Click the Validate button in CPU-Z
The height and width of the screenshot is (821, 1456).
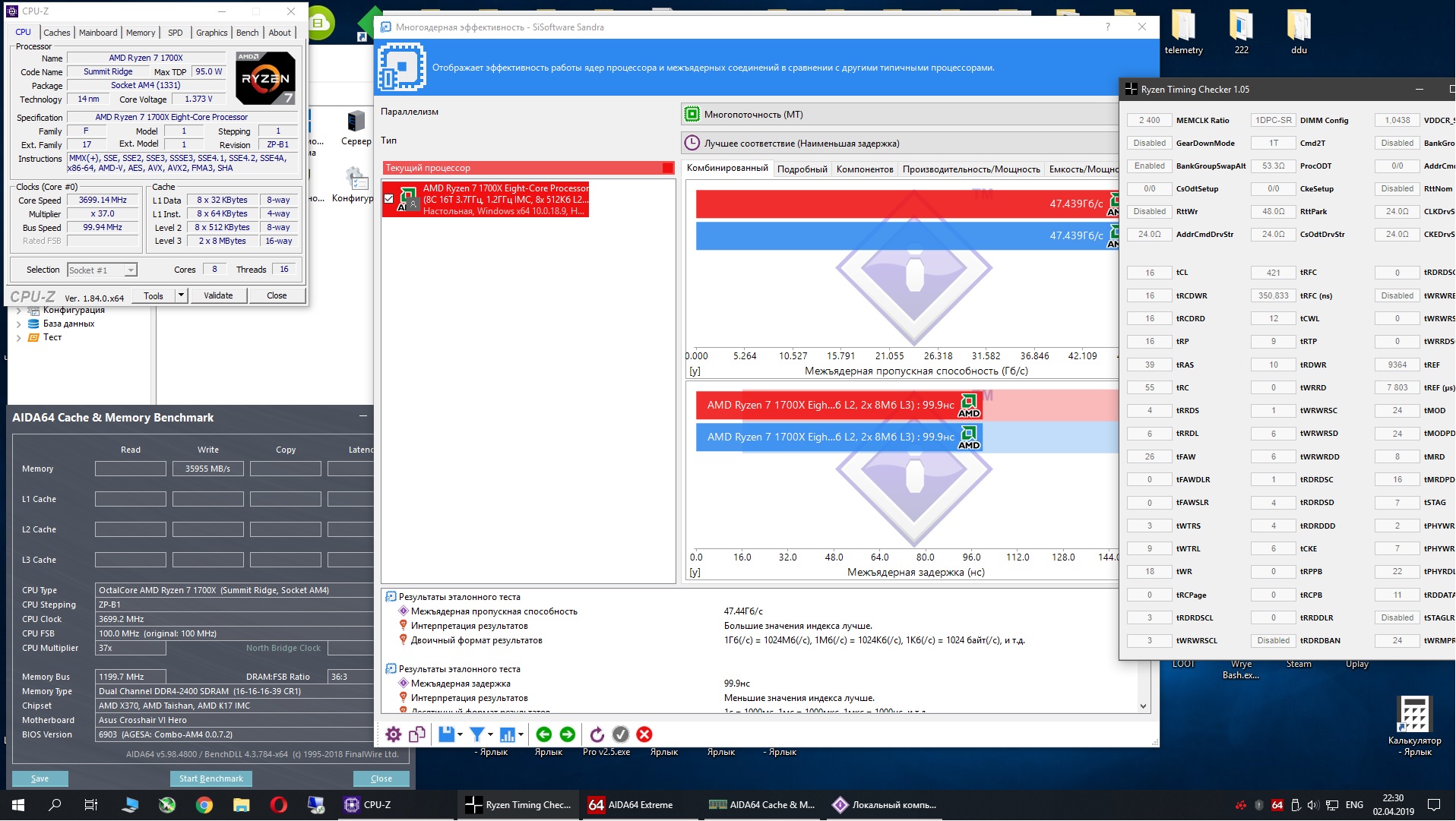(218, 295)
